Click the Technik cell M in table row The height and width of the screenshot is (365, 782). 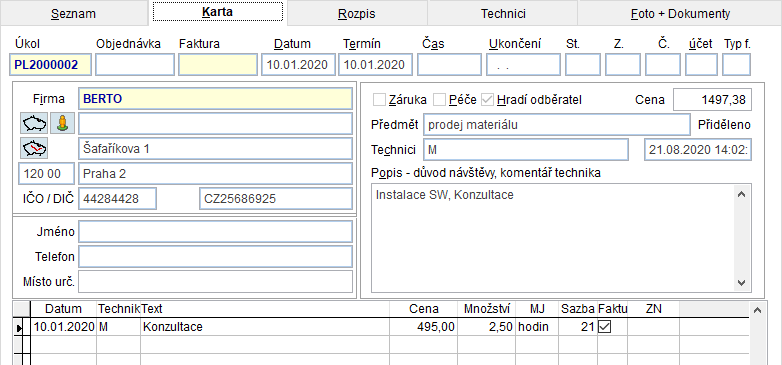(119, 327)
